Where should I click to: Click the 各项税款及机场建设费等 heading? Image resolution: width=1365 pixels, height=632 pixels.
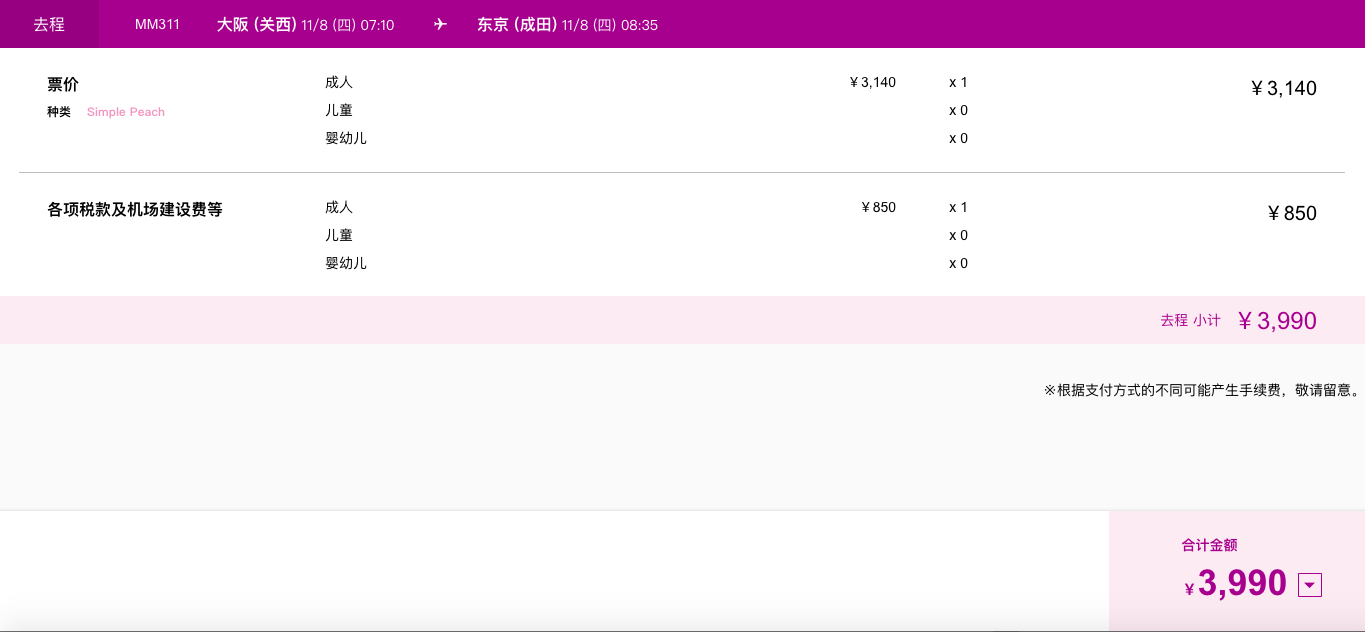[x=135, y=209]
